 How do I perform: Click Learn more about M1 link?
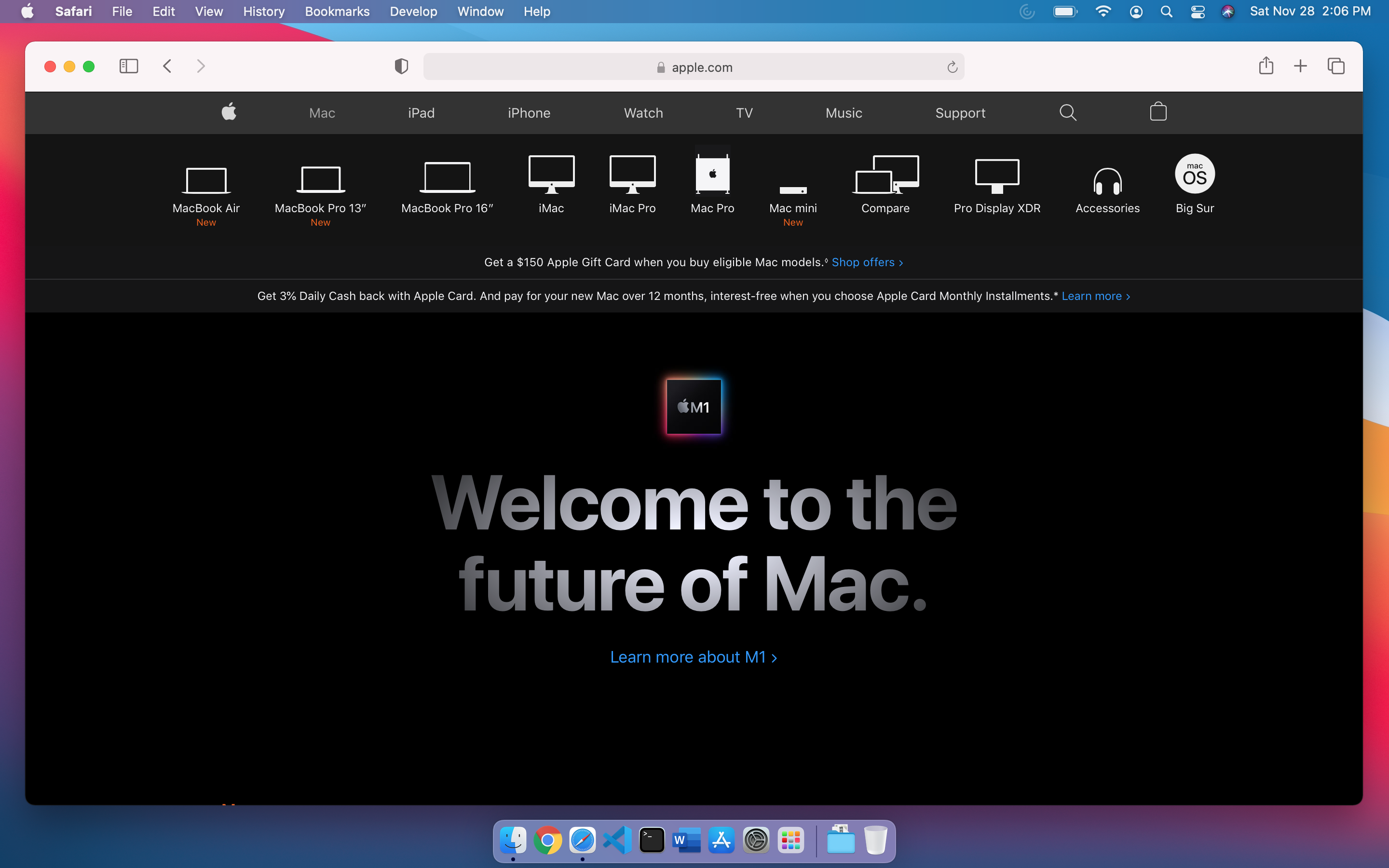point(694,657)
